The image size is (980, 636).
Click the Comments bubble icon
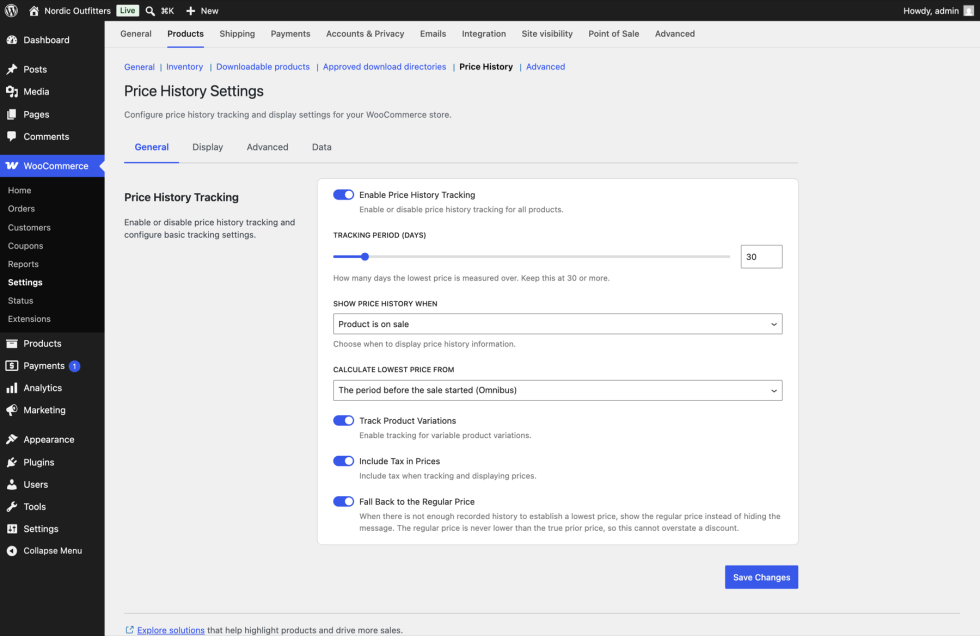tap(12, 136)
